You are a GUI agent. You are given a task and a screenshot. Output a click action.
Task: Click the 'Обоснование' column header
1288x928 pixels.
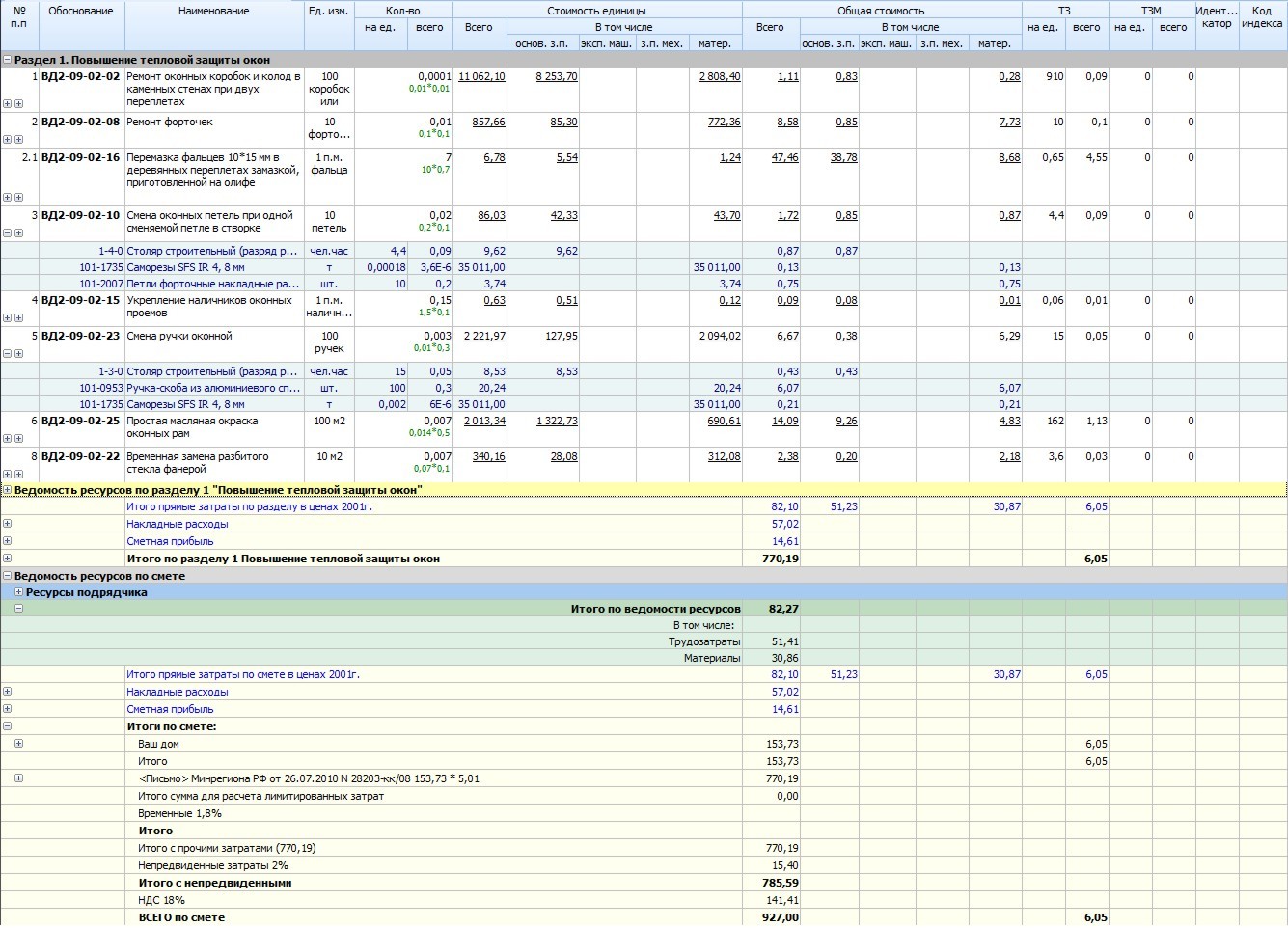pyautogui.click(x=81, y=12)
